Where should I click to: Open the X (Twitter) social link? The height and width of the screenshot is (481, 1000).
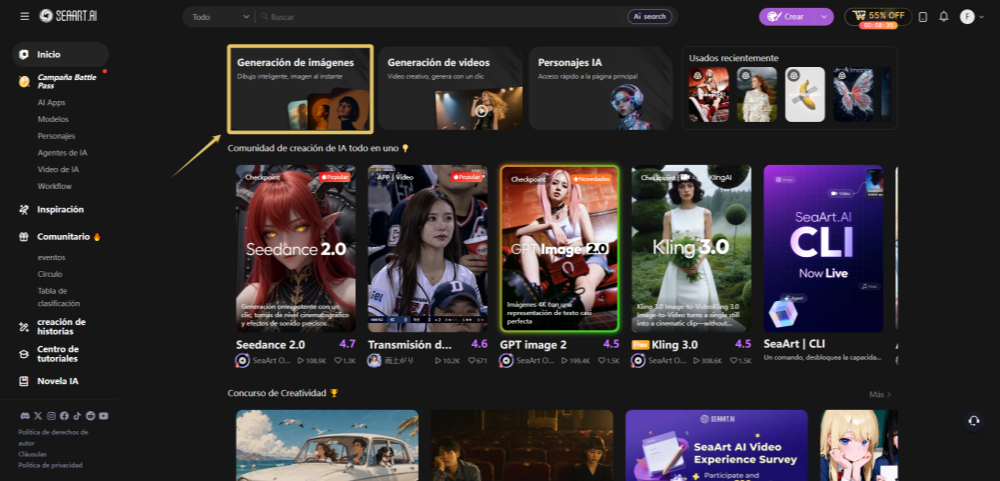38,416
